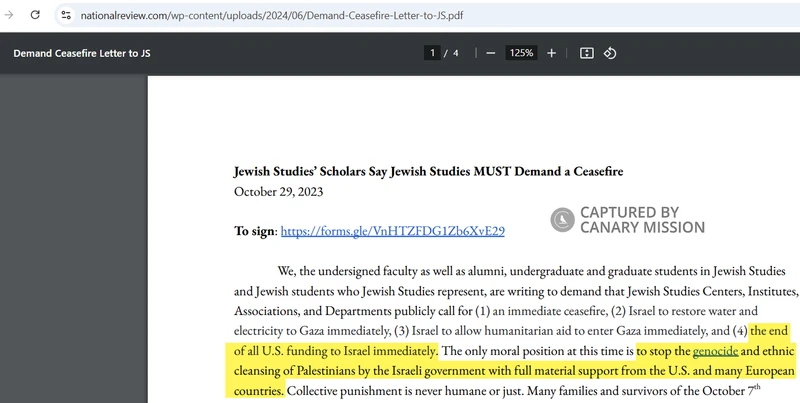
Task: Open the forms.gle signing link
Action: click(x=392, y=231)
